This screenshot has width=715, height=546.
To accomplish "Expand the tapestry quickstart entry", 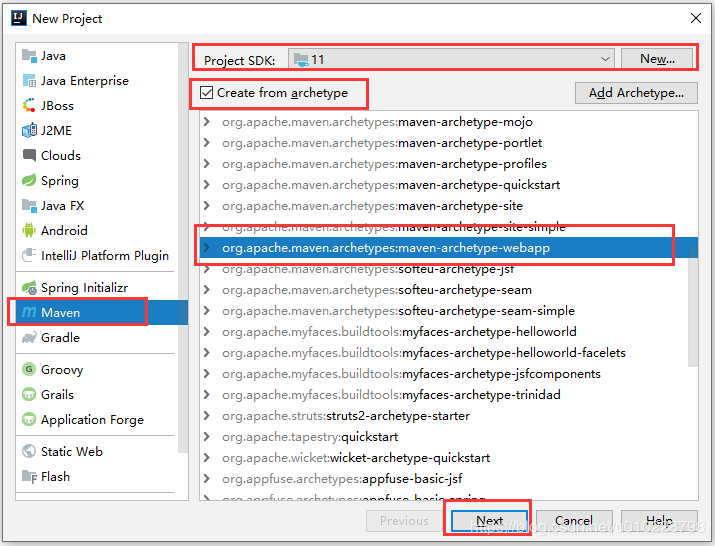I will [207, 437].
